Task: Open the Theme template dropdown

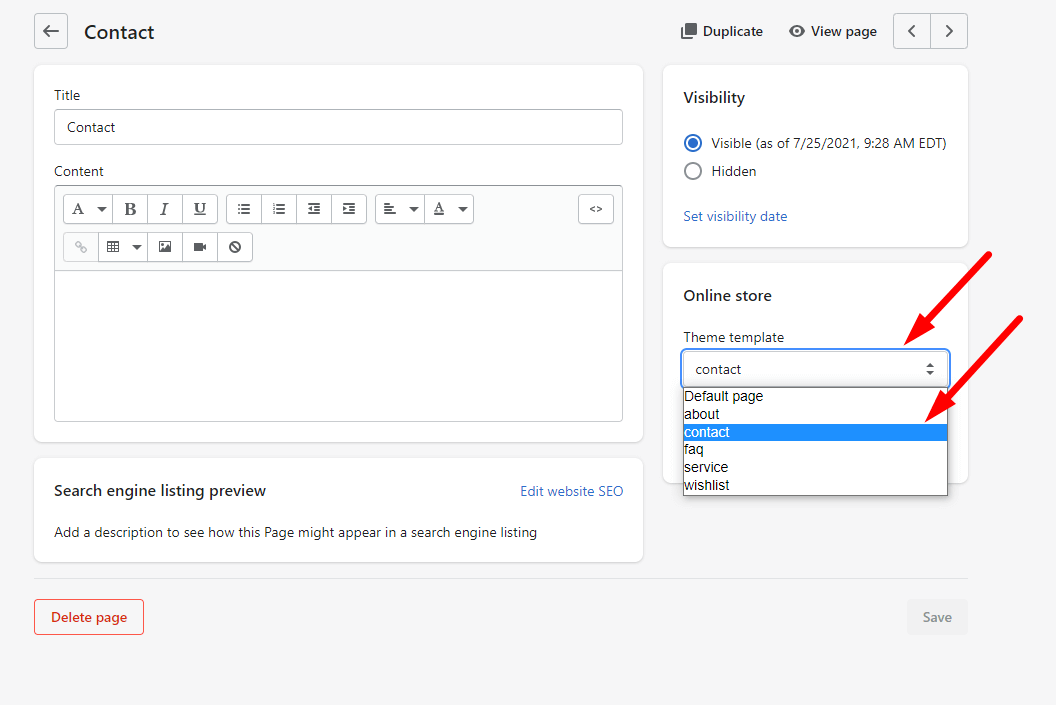Action: pyautogui.click(x=815, y=369)
